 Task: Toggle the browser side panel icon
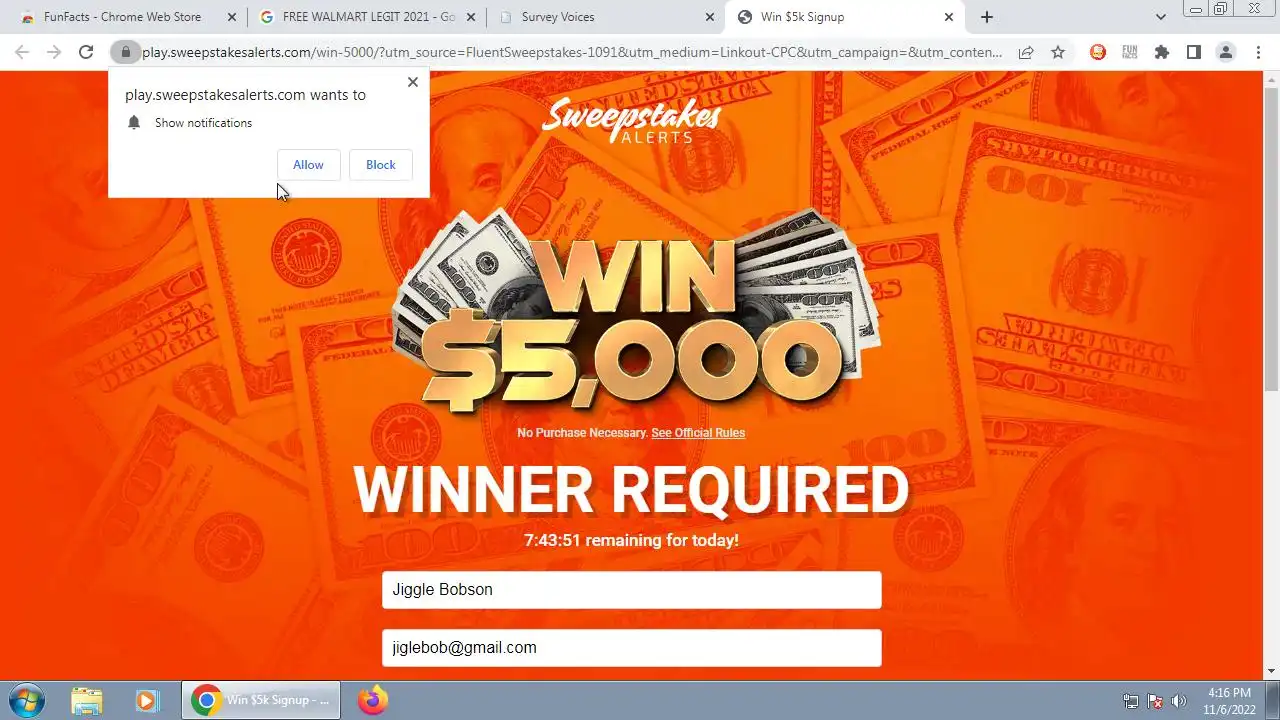pyautogui.click(x=1194, y=52)
